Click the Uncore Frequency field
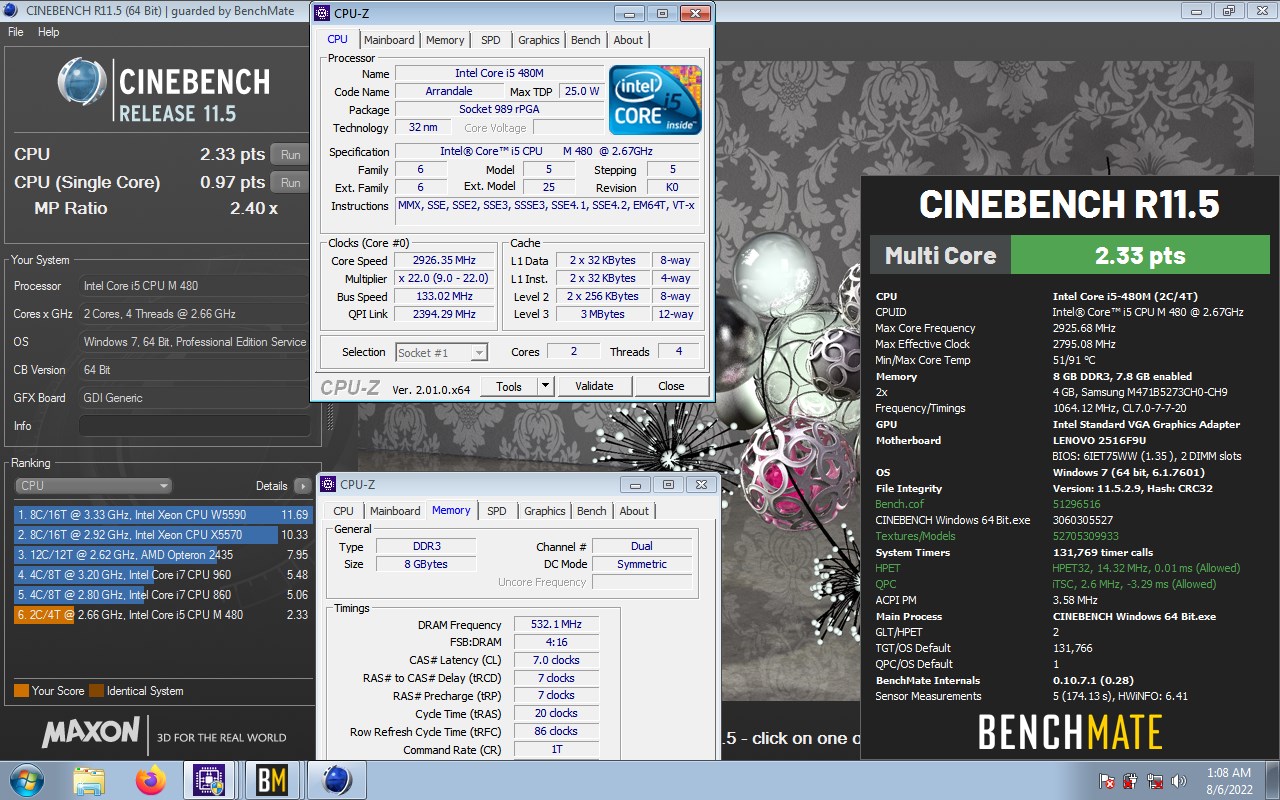Image resolution: width=1280 pixels, height=800 pixels. 641,582
